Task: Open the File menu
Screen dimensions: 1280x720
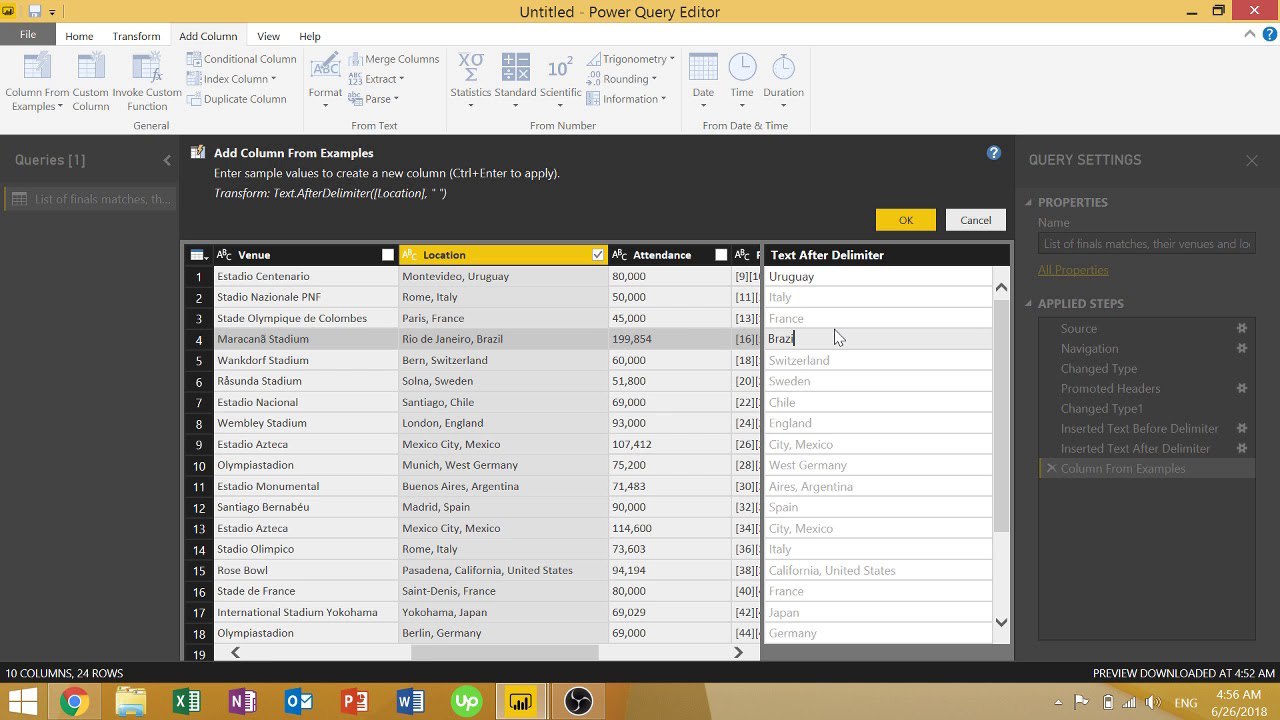Action: pos(28,35)
